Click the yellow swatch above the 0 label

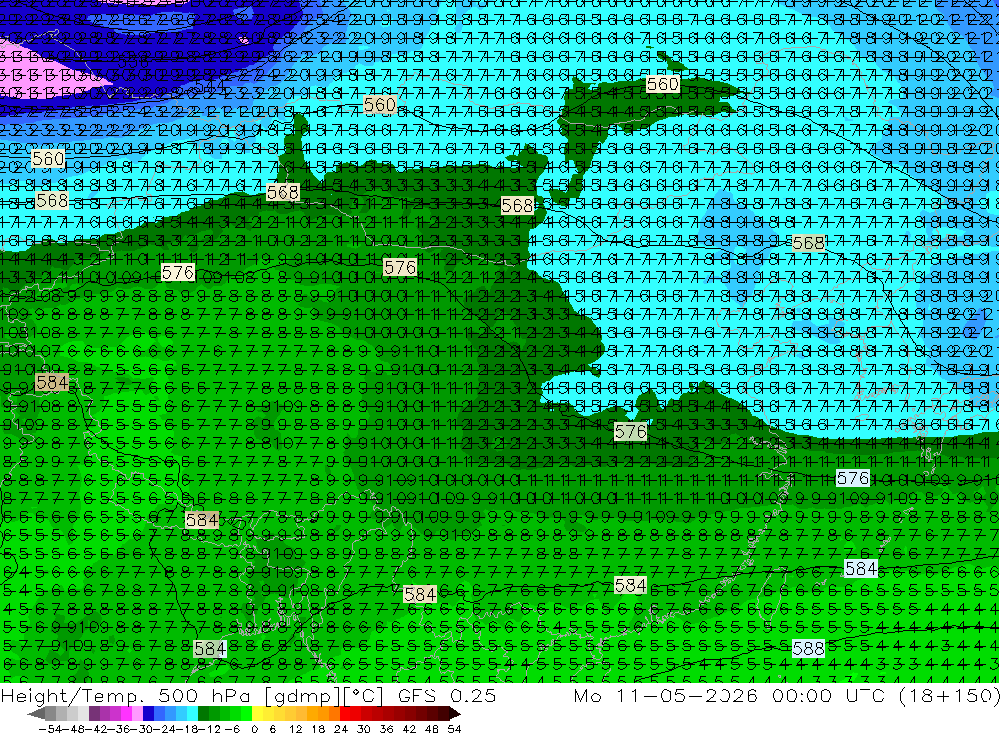tap(257, 713)
